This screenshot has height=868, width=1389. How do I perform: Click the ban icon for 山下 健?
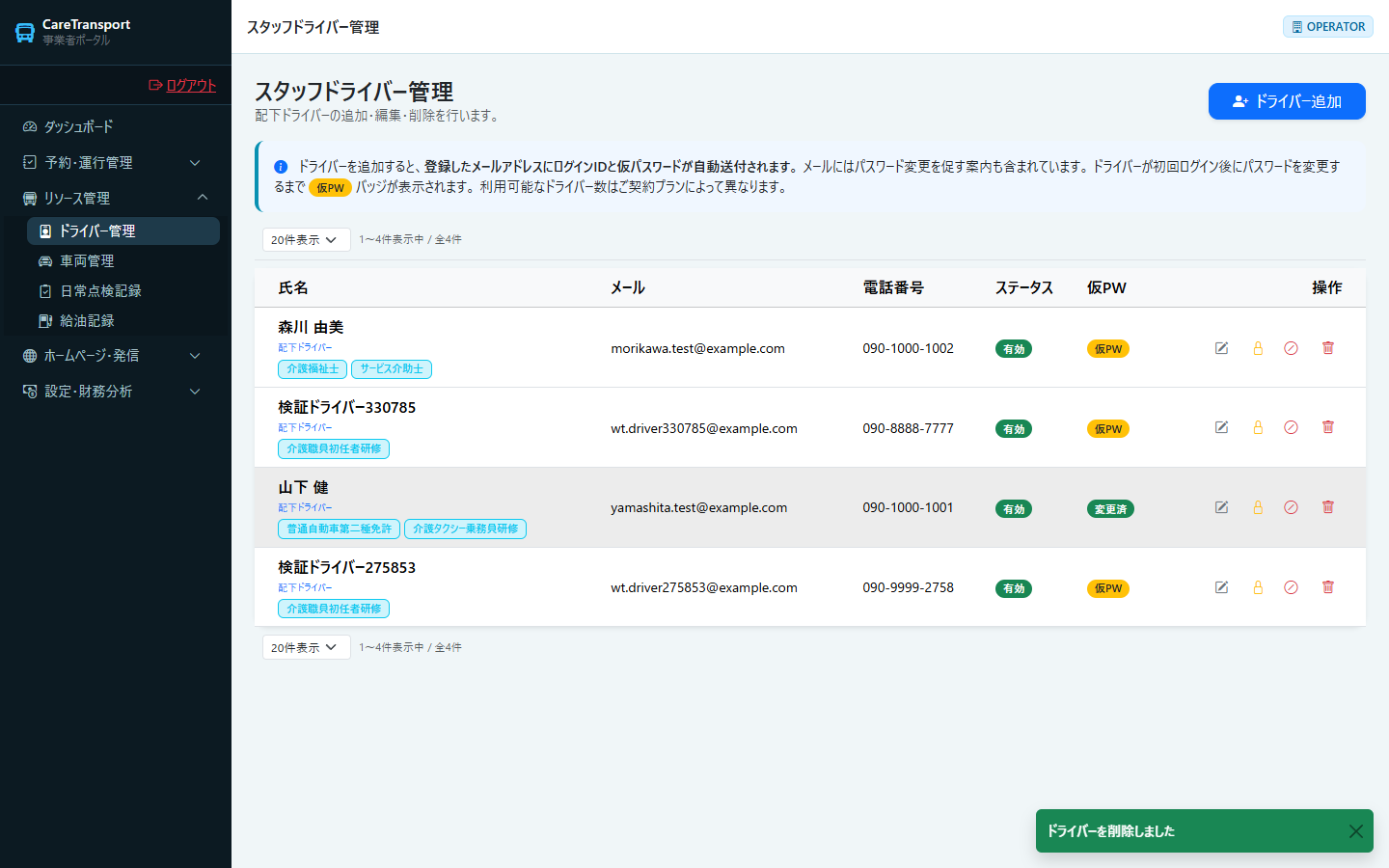[1291, 507]
